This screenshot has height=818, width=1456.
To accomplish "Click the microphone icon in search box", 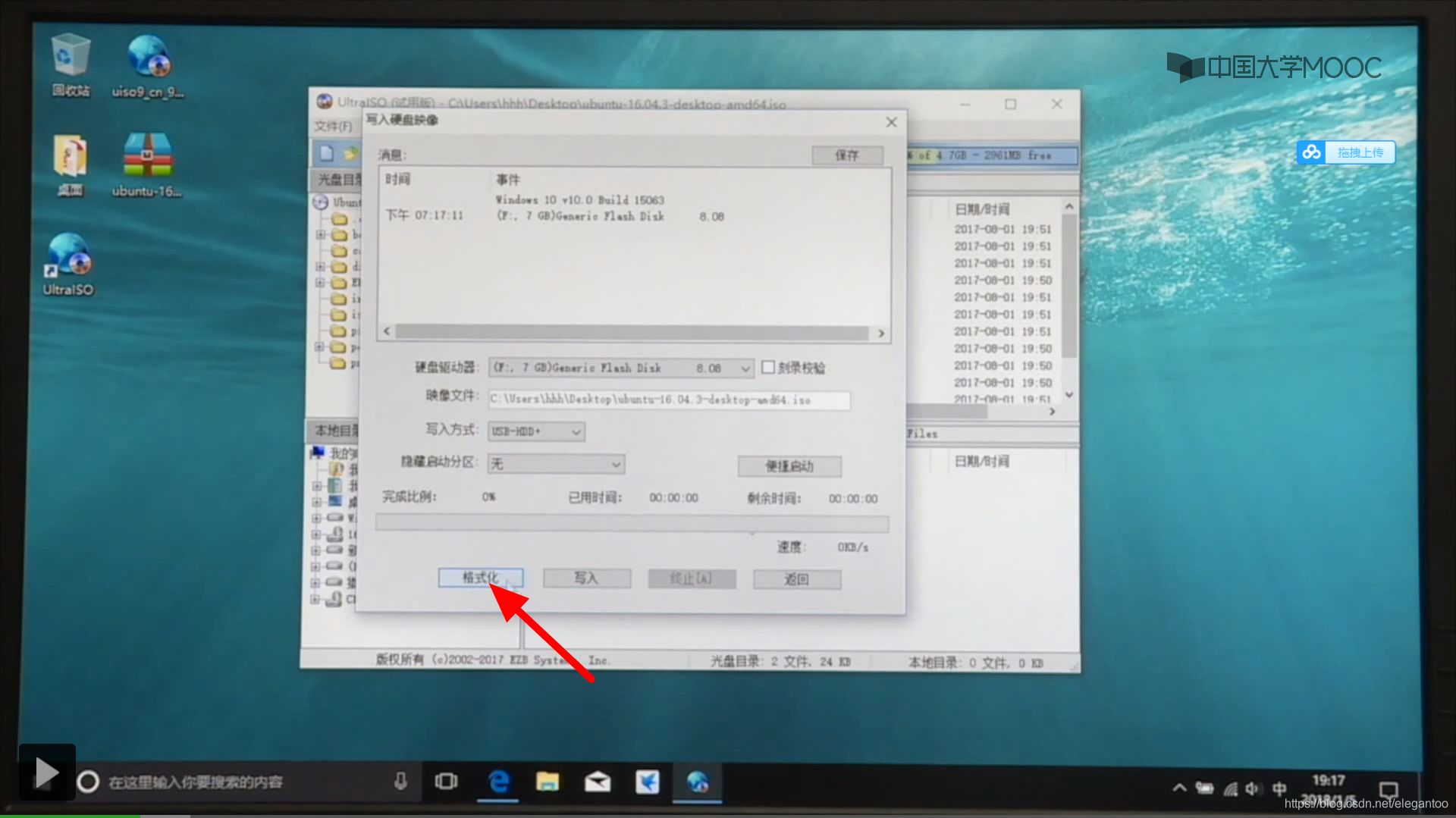I will point(401,781).
